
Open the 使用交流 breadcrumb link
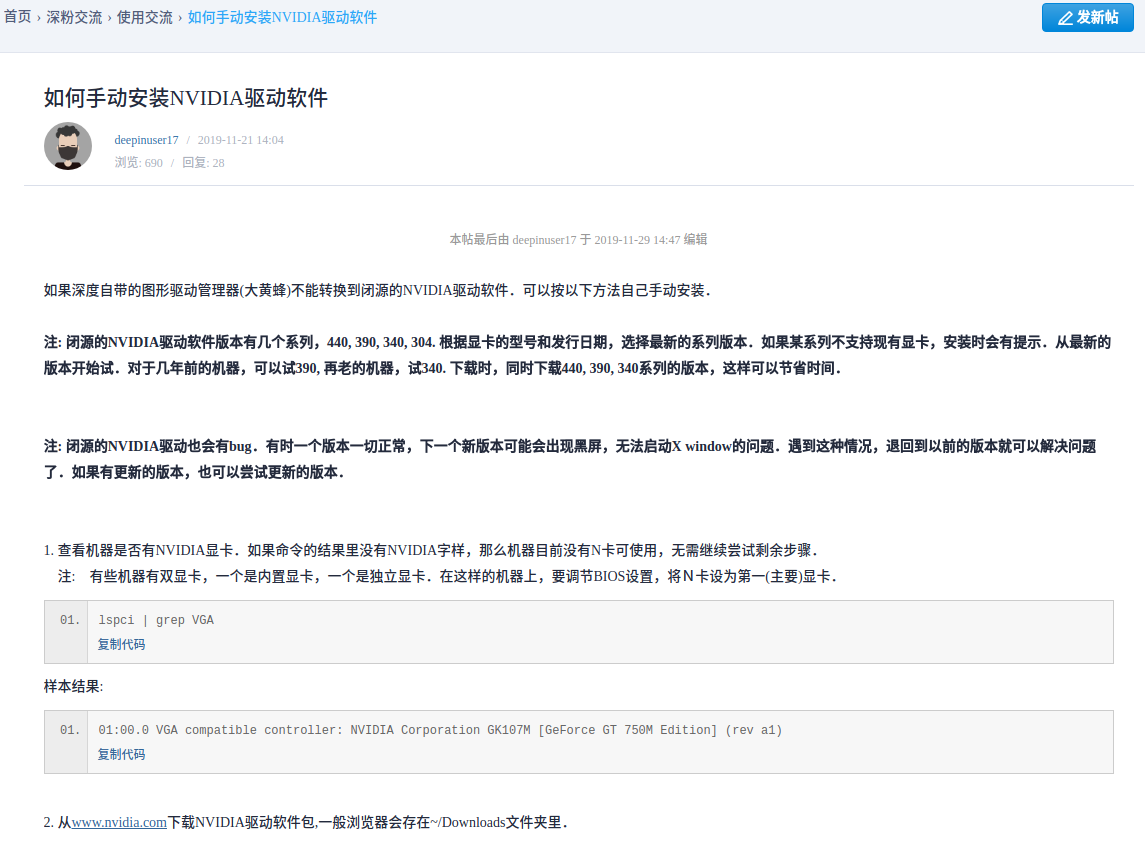pyautogui.click(x=145, y=18)
